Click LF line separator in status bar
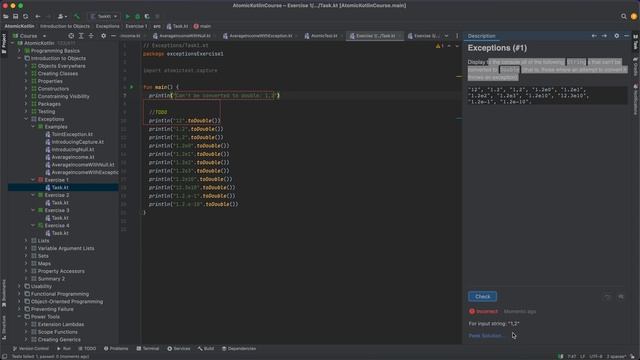This screenshot has height=360, width=640. click(582, 356)
